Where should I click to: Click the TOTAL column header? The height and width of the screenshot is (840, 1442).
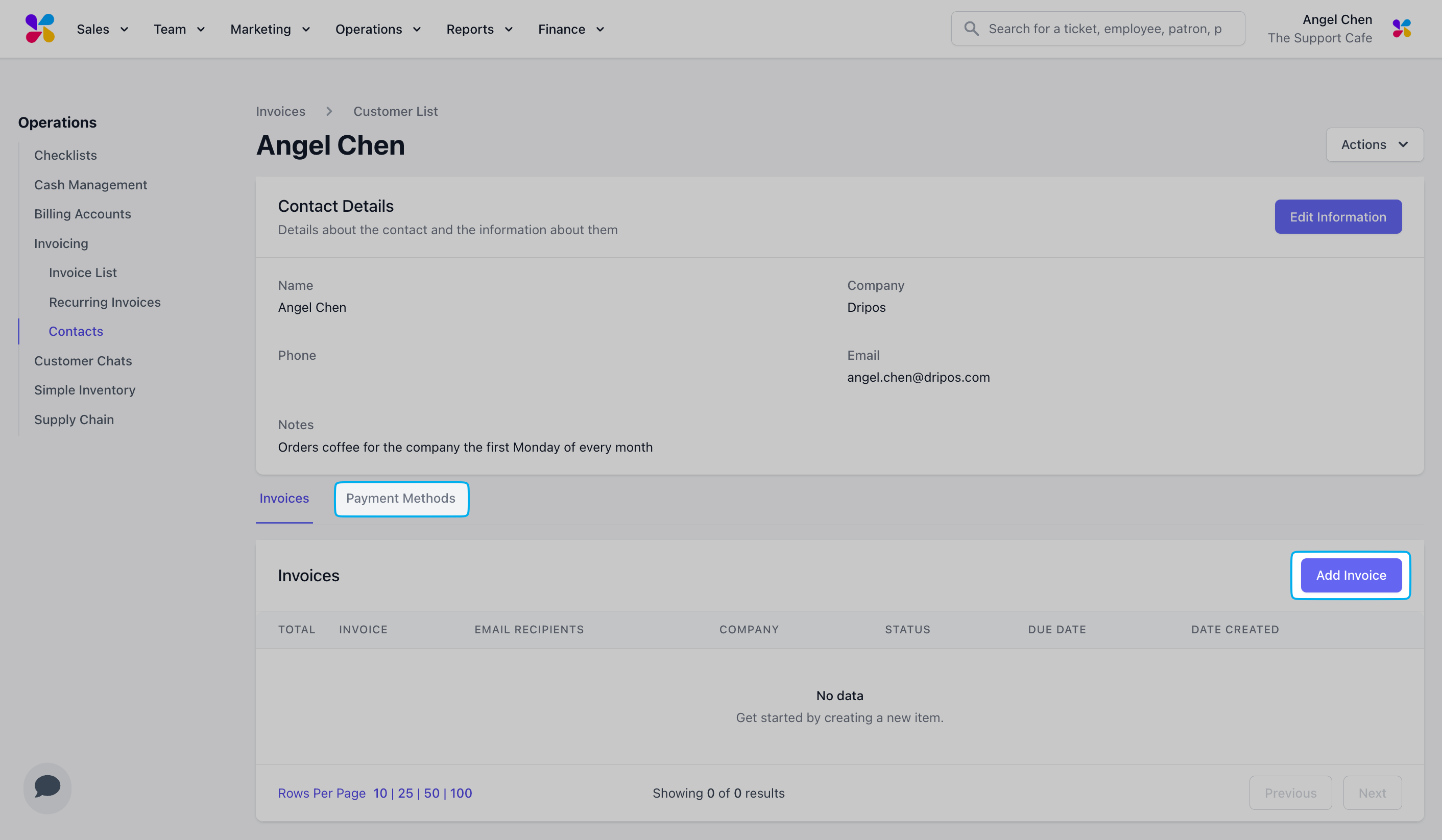296,630
